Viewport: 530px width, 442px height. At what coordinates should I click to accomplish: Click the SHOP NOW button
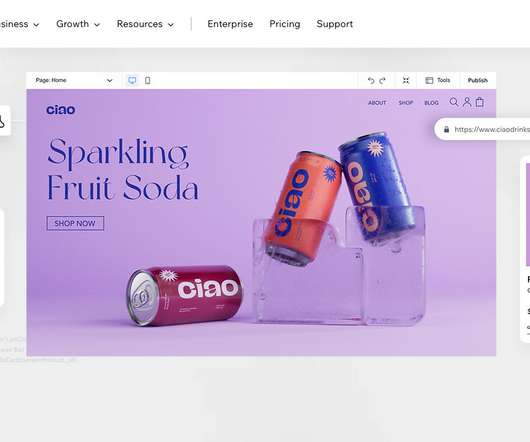click(x=75, y=223)
